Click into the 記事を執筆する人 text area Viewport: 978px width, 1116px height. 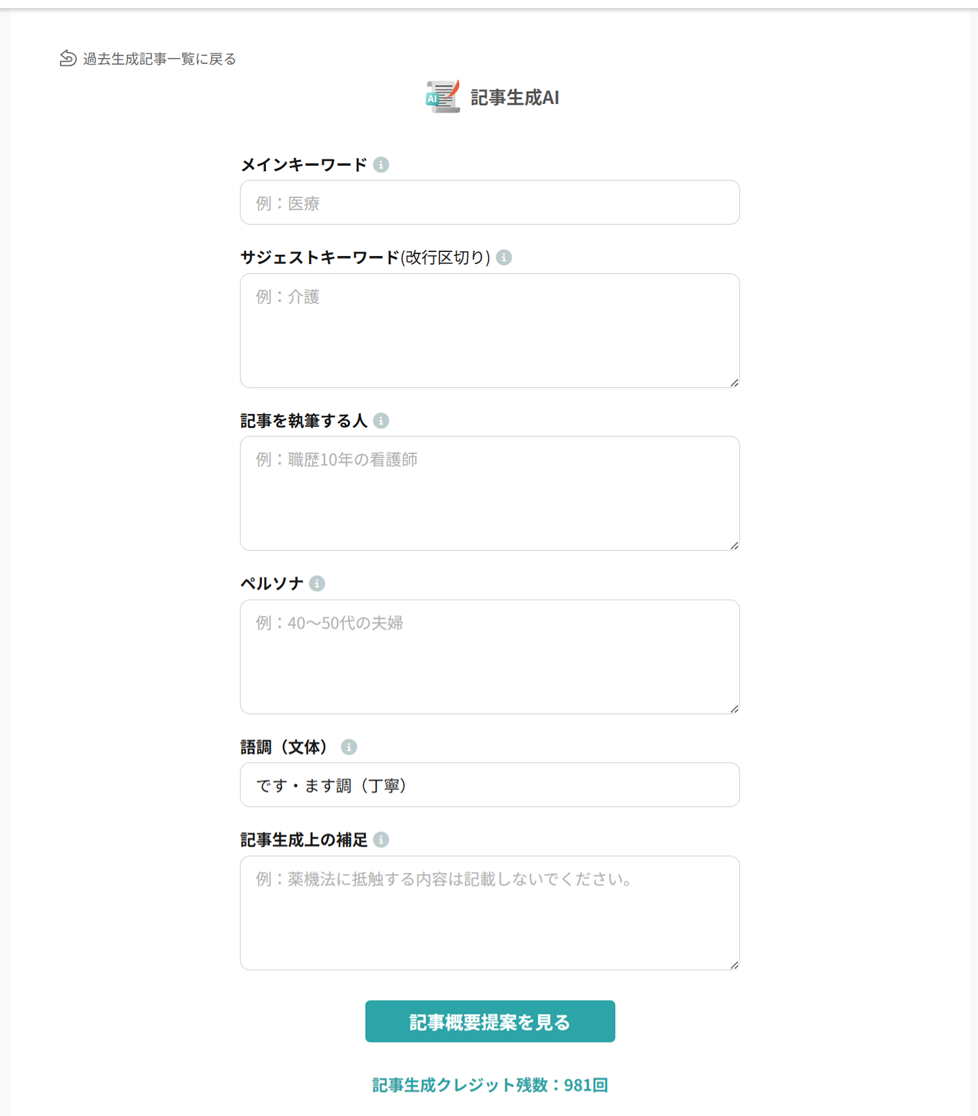[490, 493]
